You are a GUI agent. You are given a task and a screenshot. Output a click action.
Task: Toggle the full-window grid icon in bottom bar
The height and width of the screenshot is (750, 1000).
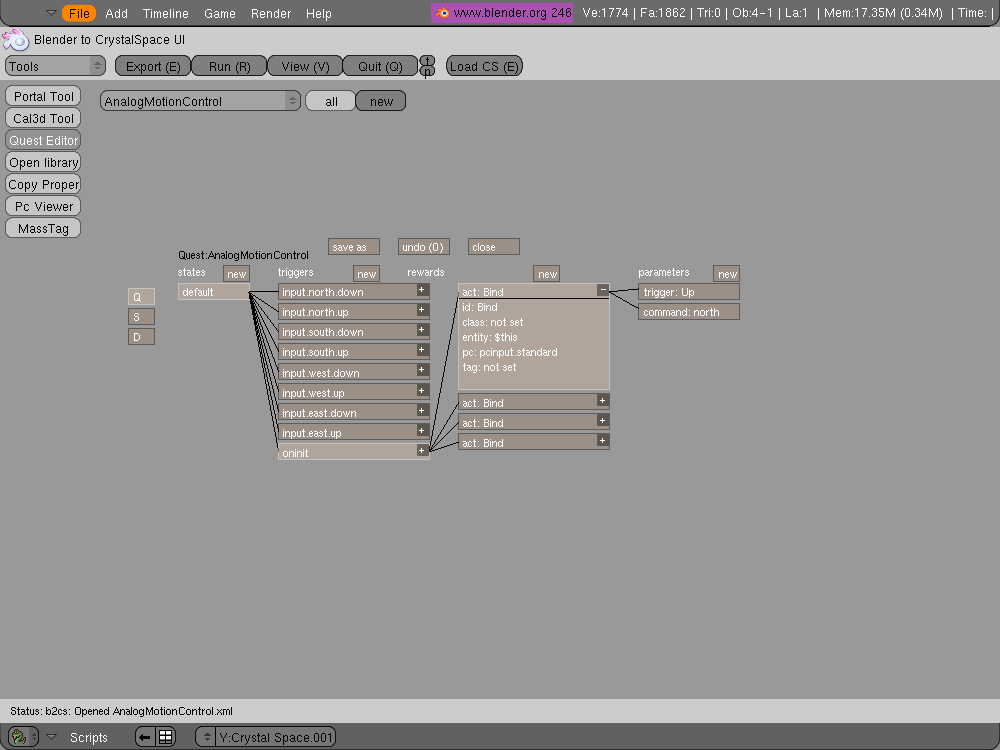tap(166, 737)
